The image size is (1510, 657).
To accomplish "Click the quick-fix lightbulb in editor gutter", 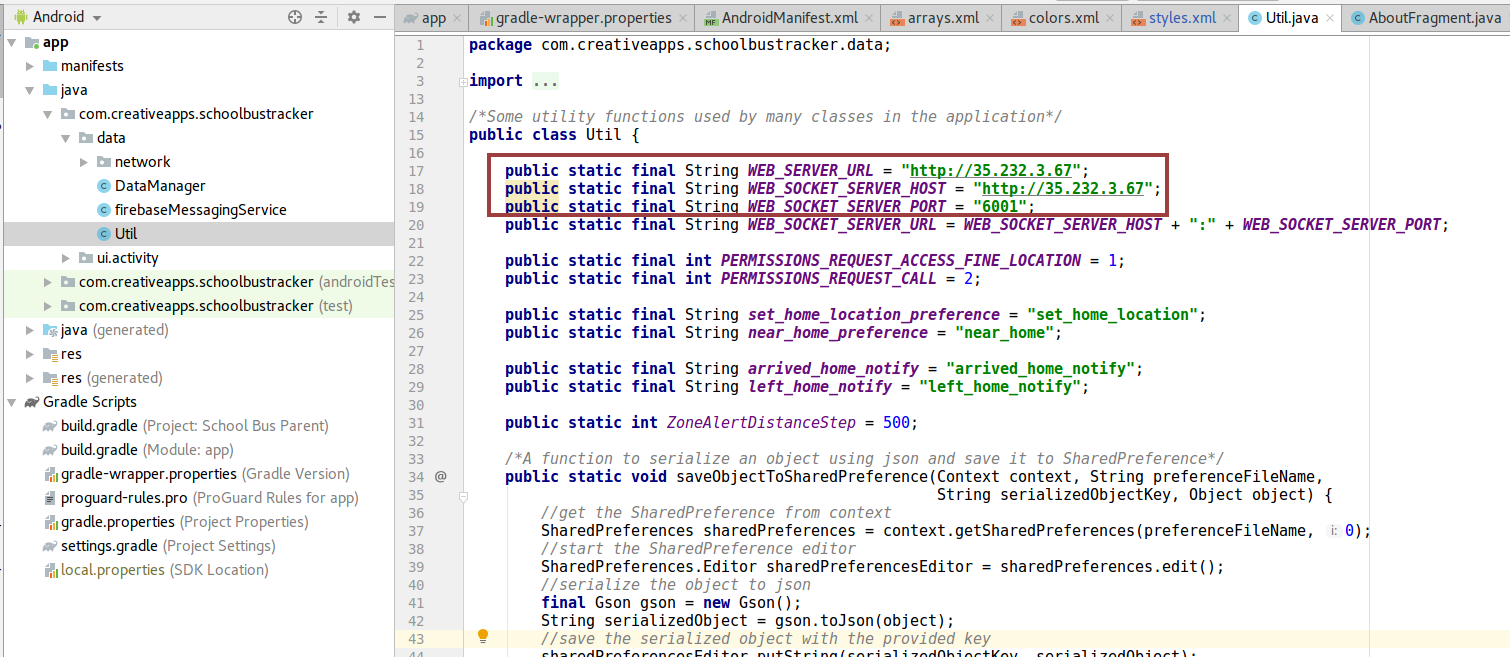I will tap(483, 636).
